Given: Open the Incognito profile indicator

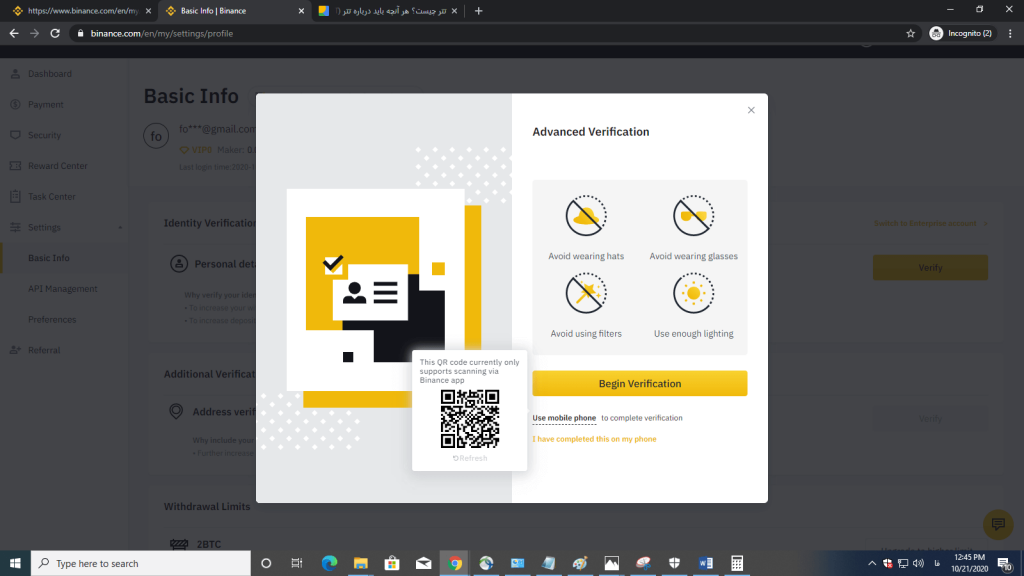Looking at the screenshot, I should click(961, 33).
